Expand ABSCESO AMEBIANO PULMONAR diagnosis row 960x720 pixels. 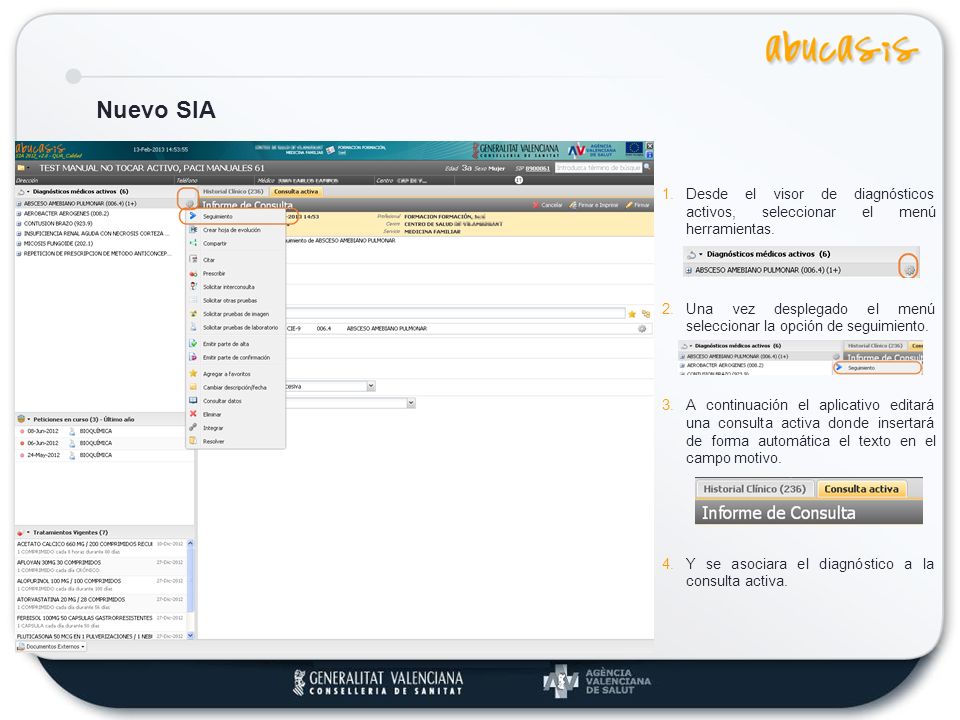(x=19, y=204)
